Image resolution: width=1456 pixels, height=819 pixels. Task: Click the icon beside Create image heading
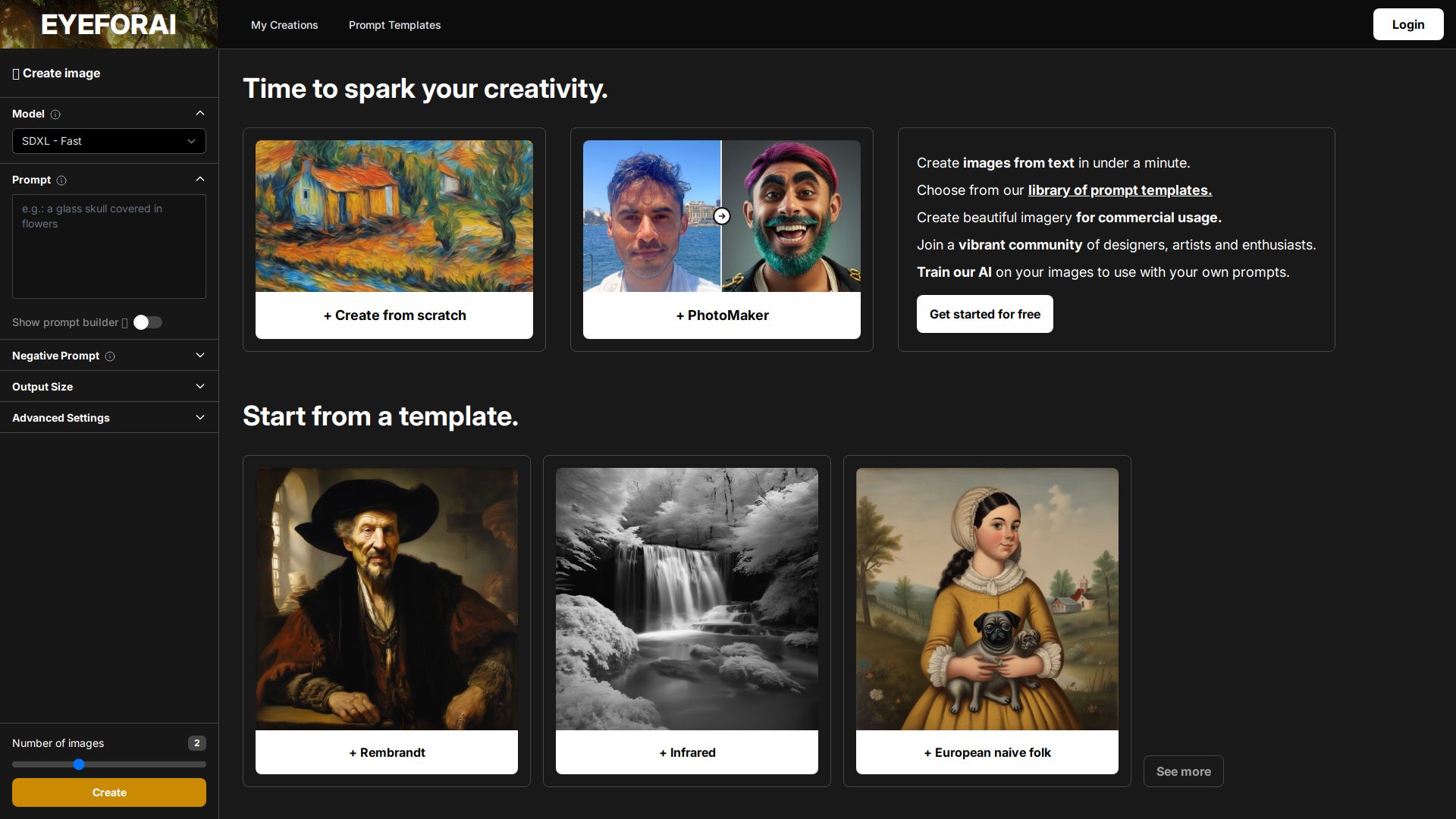(16, 74)
